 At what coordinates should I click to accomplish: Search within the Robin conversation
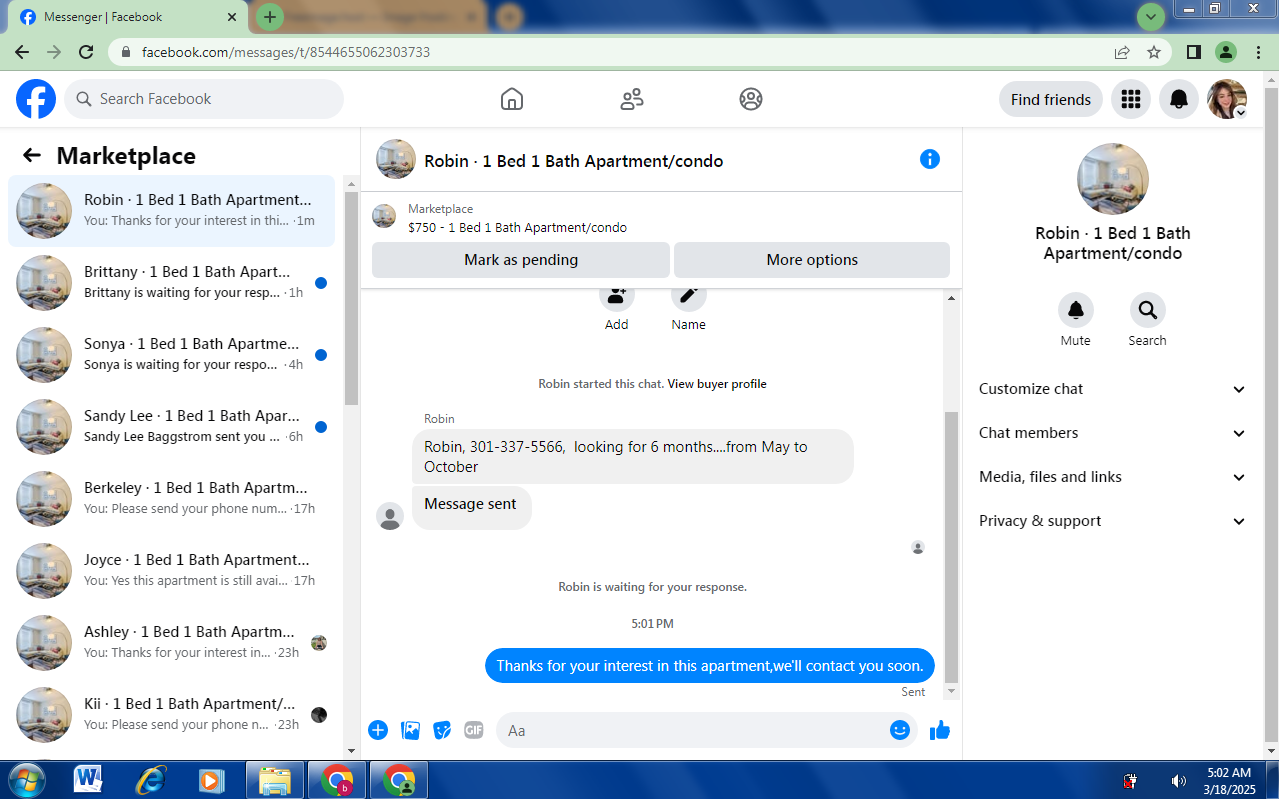click(x=1147, y=310)
